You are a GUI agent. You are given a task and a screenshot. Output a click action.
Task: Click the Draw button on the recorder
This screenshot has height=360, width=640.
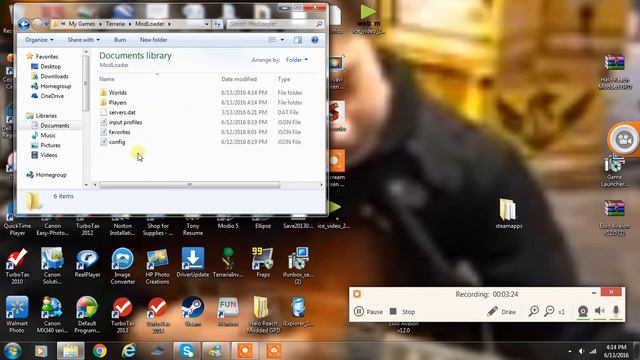click(x=502, y=311)
